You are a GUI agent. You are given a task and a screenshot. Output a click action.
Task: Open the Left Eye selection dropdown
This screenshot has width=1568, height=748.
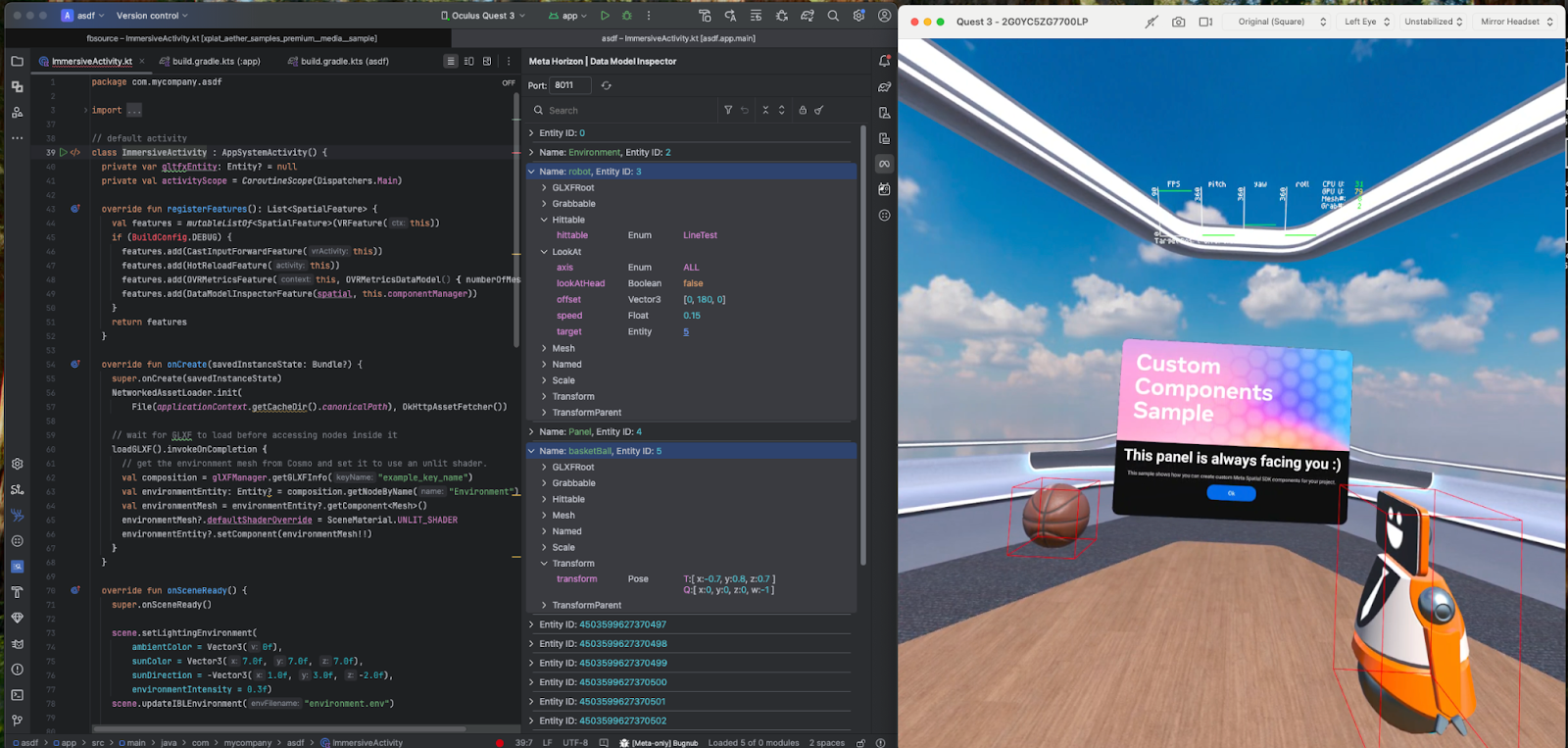pyautogui.click(x=1366, y=22)
